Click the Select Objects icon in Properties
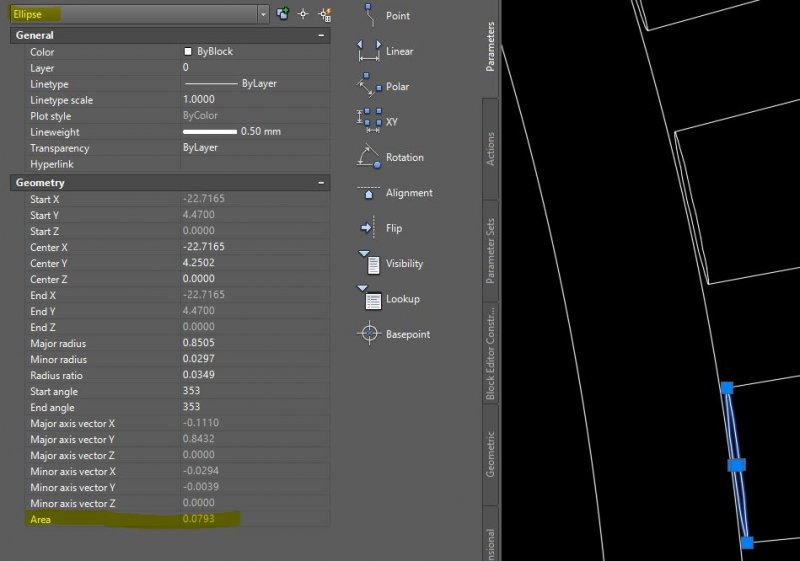 coord(303,14)
